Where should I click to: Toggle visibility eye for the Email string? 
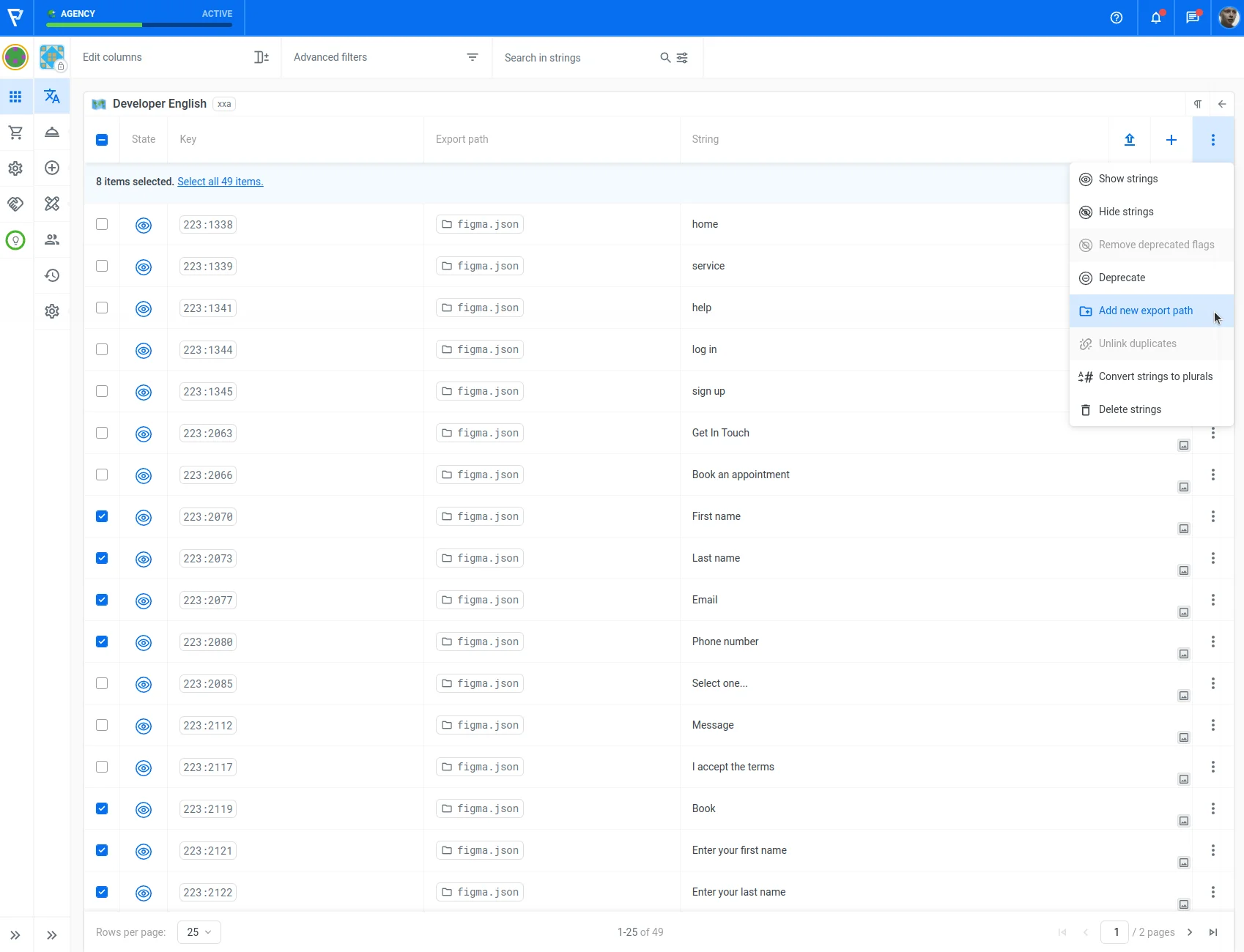[144, 600]
